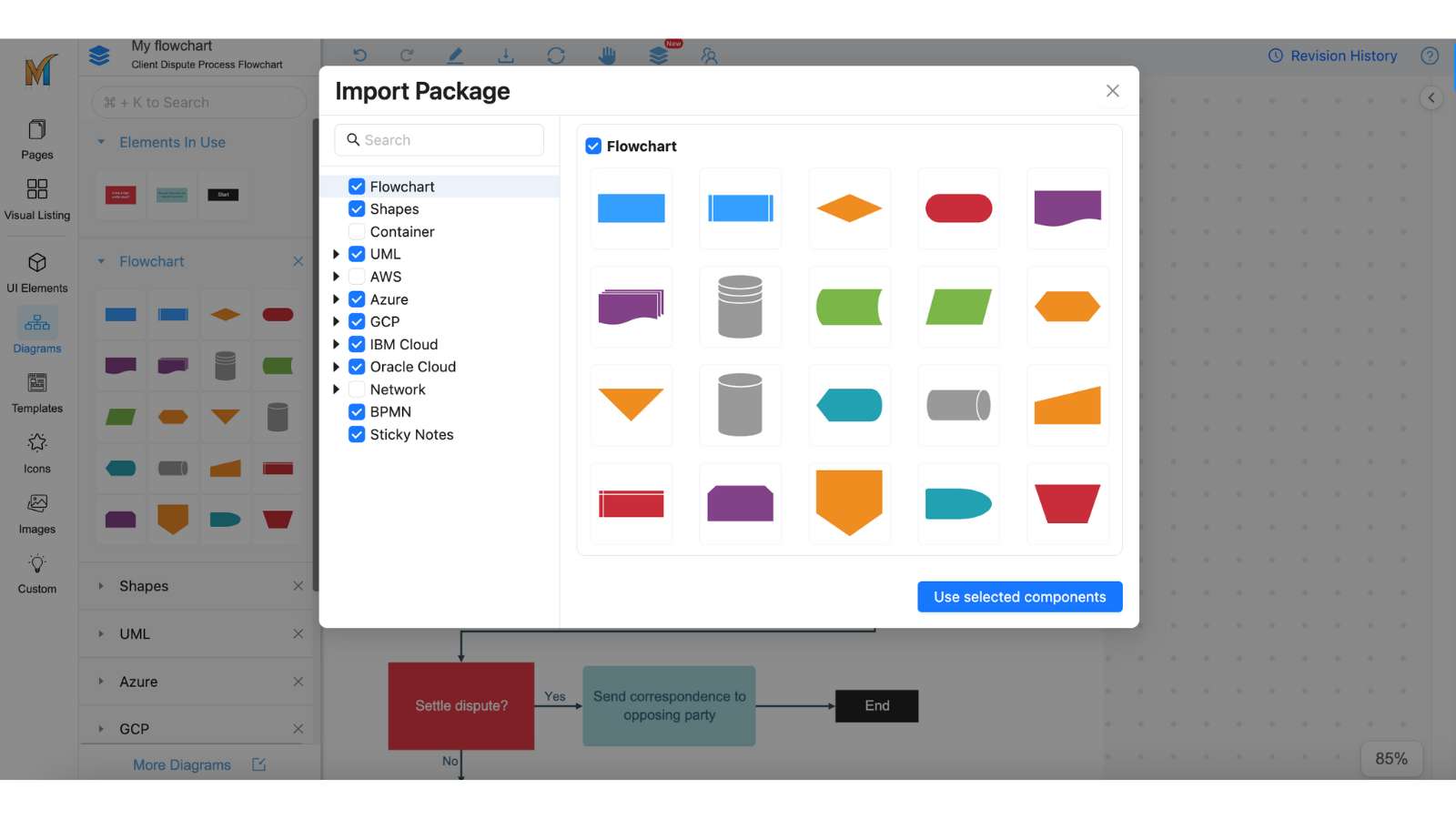Open the Visual Listing sidebar icon

pyautogui.click(x=37, y=198)
